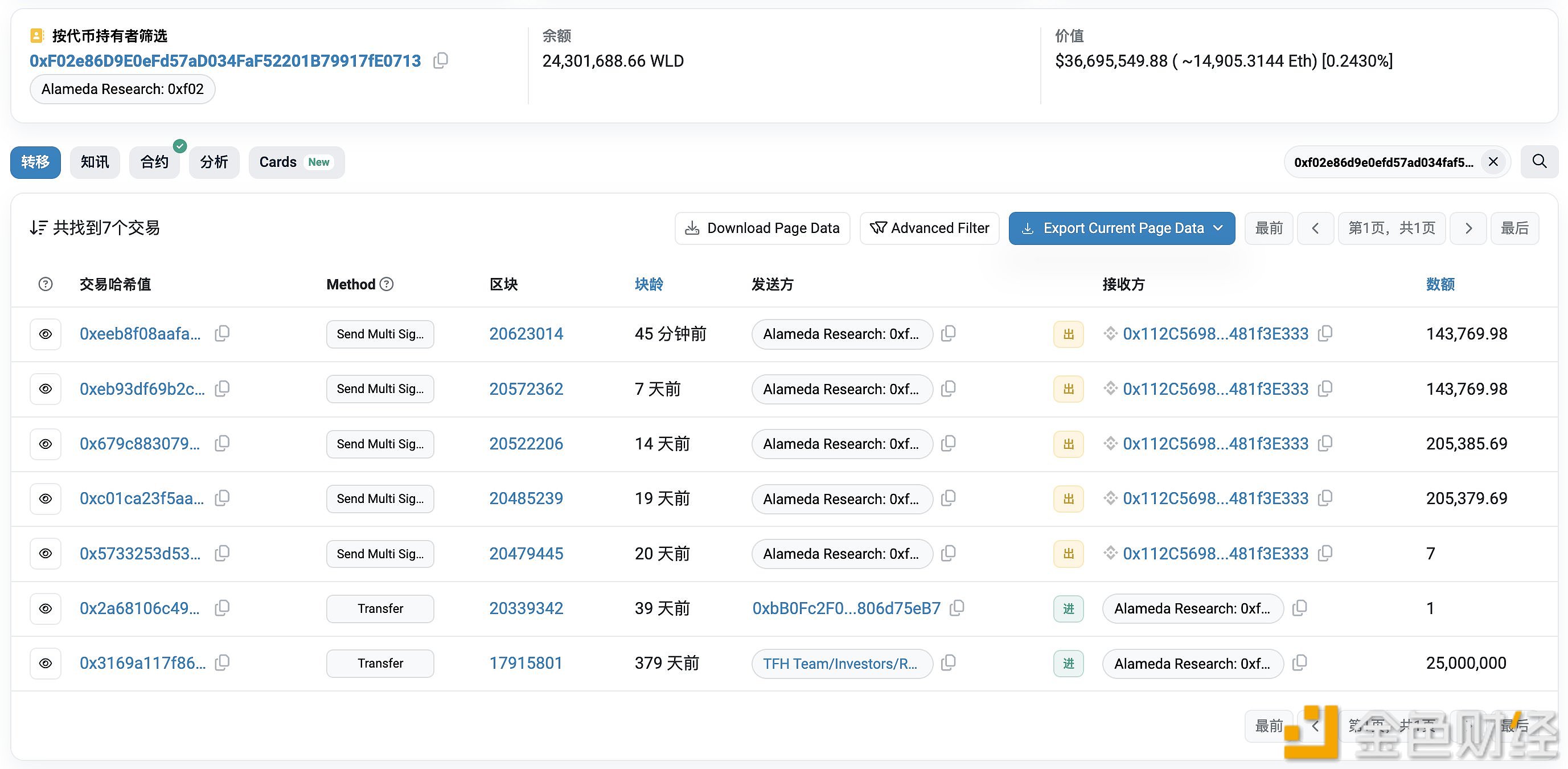Toggle eye preview for 0x5733253d53 row
The image size is (1568, 769).
tap(46, 554)
